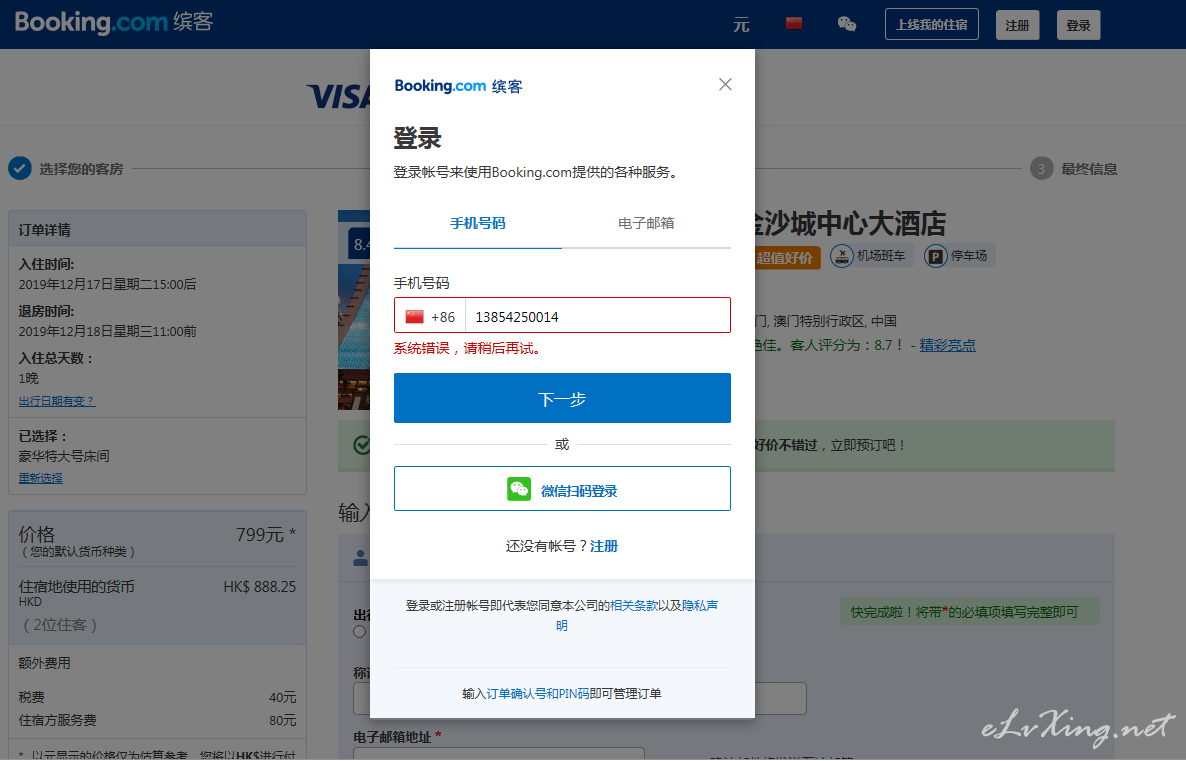Click the 出行日期有变？ link

[x=57, y=402]
